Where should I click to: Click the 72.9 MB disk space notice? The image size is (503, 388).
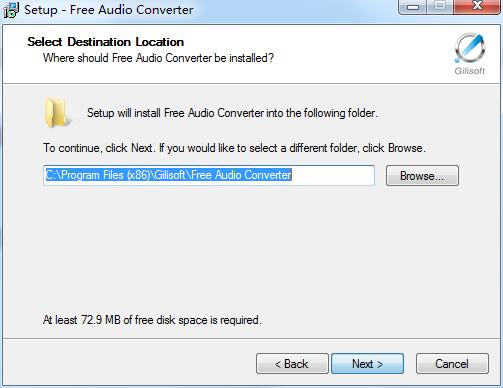pyautogui.click(x=152, y=320)
